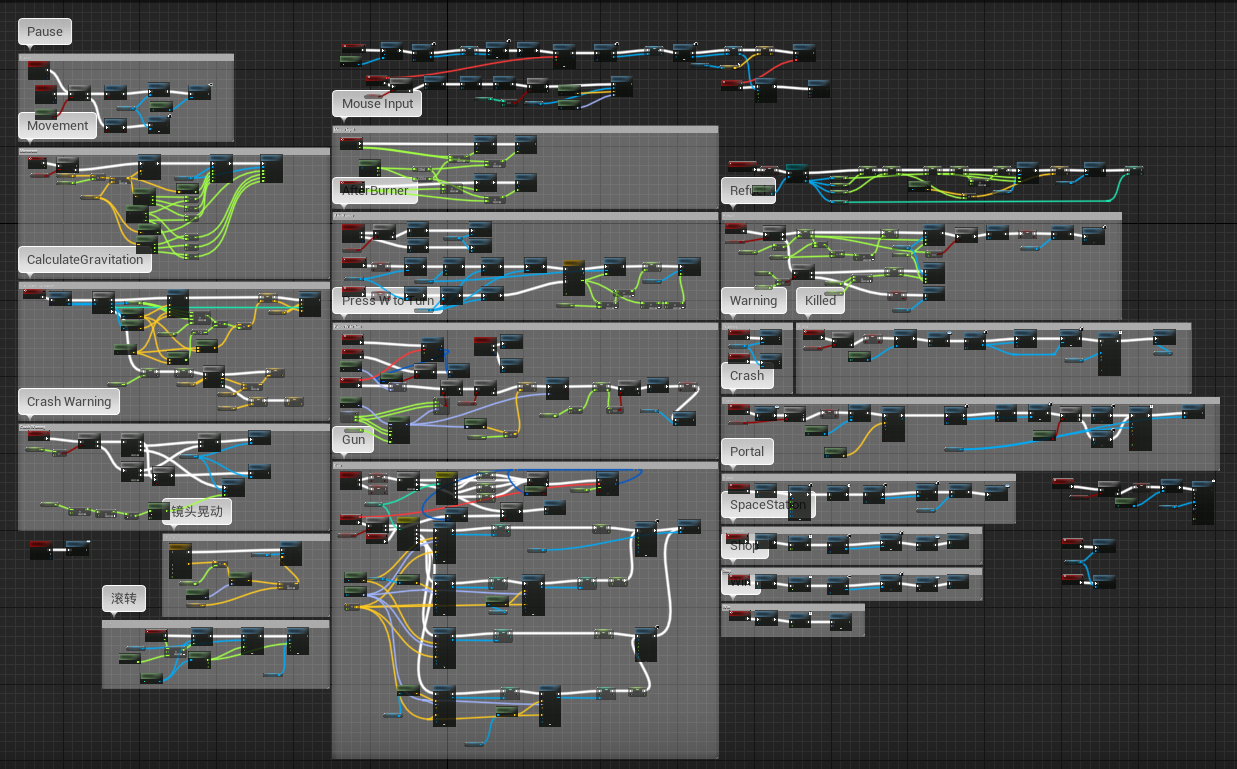Image resolution: width=1237 pixels, height=769 pixels.
Task: Click the Crash comment bubble
Action: 747,376
